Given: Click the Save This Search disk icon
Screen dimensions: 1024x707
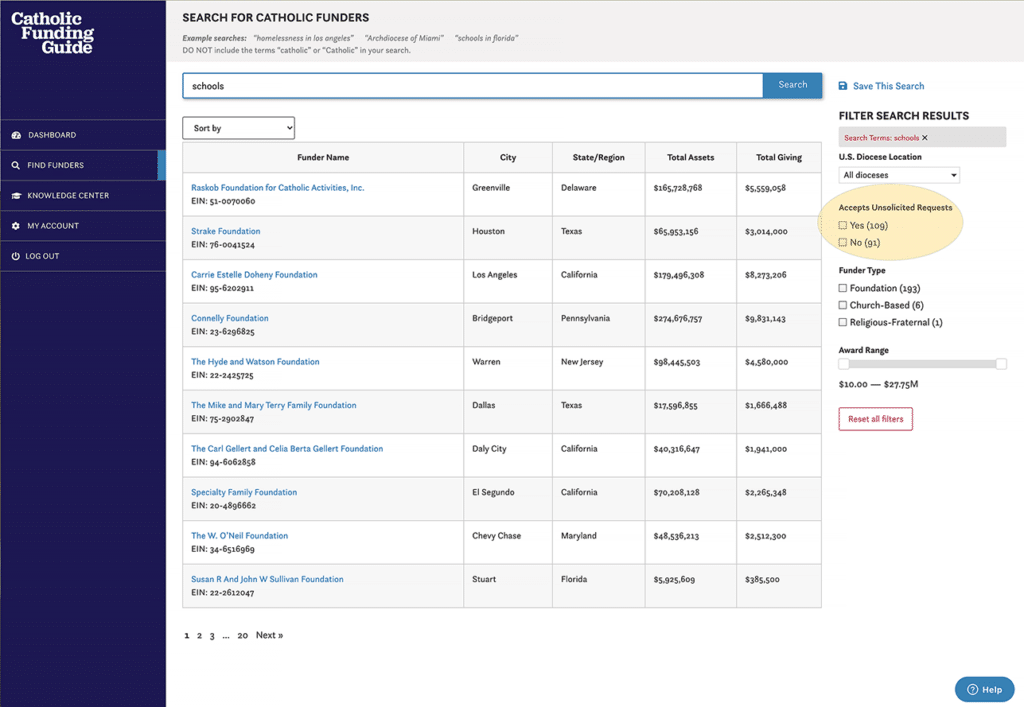Looking at the screenshot, I should 843,86.
